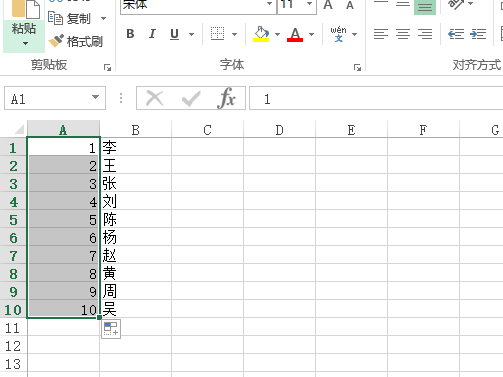Viewport: 503px width, 377px height.
Task: Select column C header
Action: 207,130
